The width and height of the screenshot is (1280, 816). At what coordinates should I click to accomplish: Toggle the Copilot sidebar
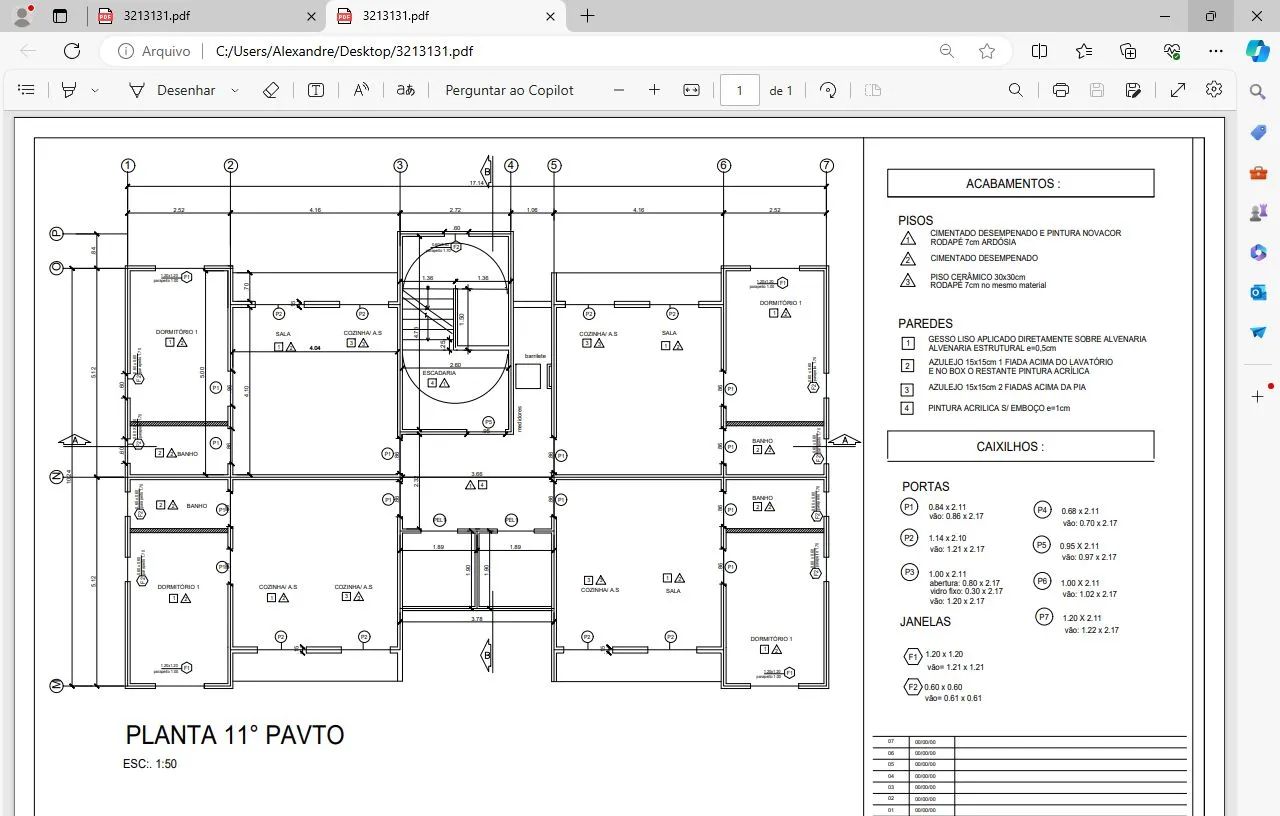tap(1257, 51)
